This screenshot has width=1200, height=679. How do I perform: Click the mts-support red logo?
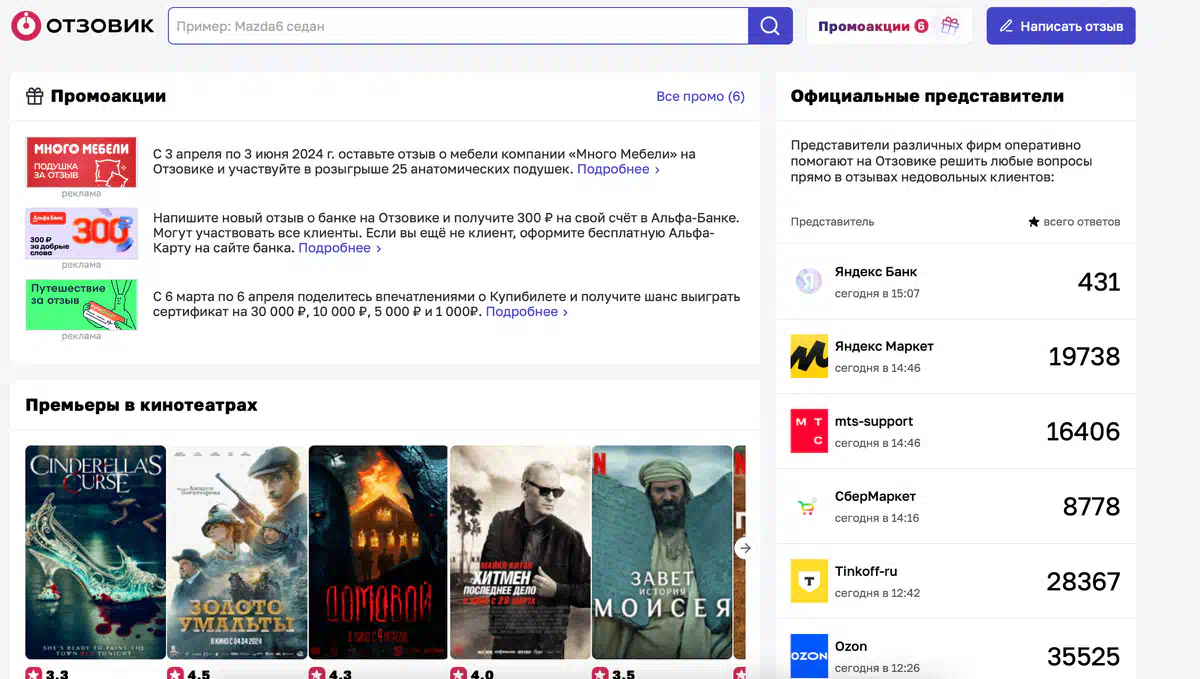point(809,431)
